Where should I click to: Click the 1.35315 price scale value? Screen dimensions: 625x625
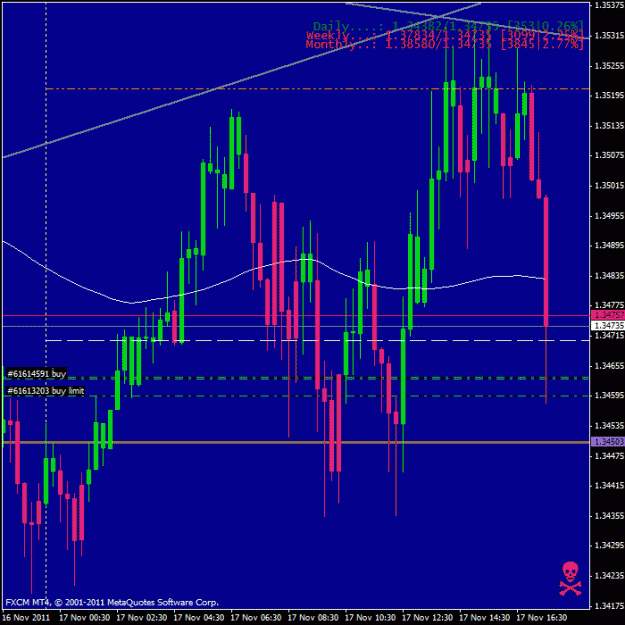tap(609, 35)
